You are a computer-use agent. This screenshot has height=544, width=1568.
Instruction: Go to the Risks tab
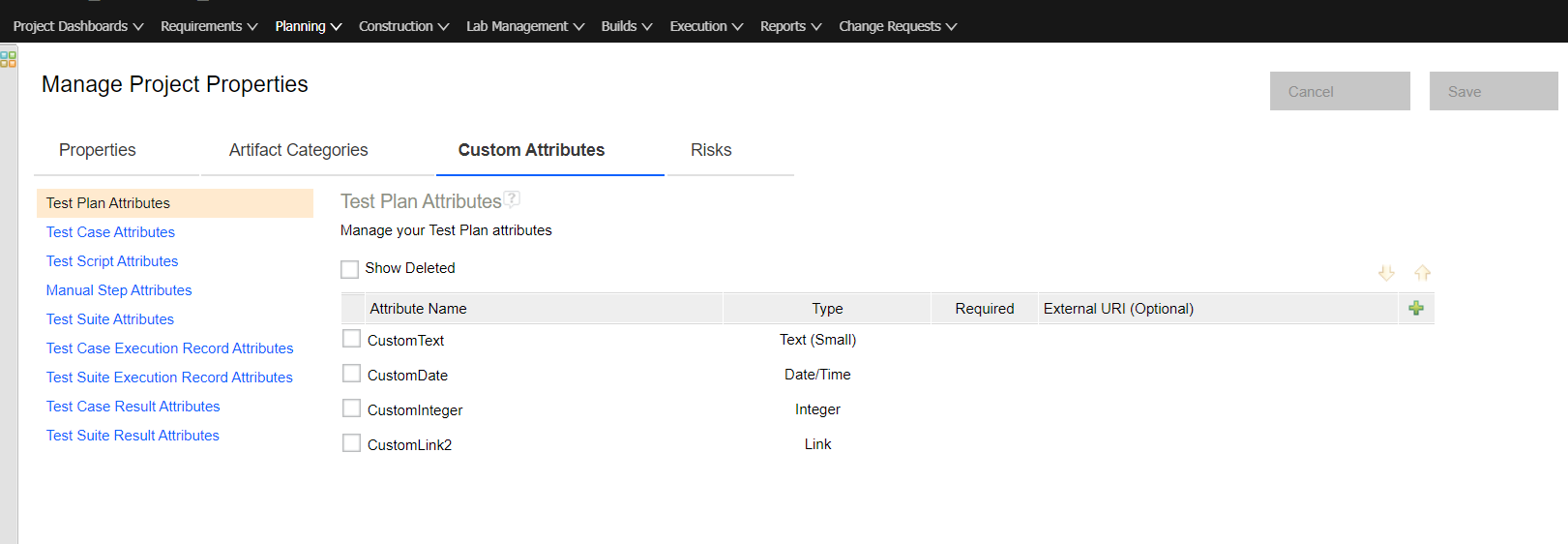(x=711, y=150)
